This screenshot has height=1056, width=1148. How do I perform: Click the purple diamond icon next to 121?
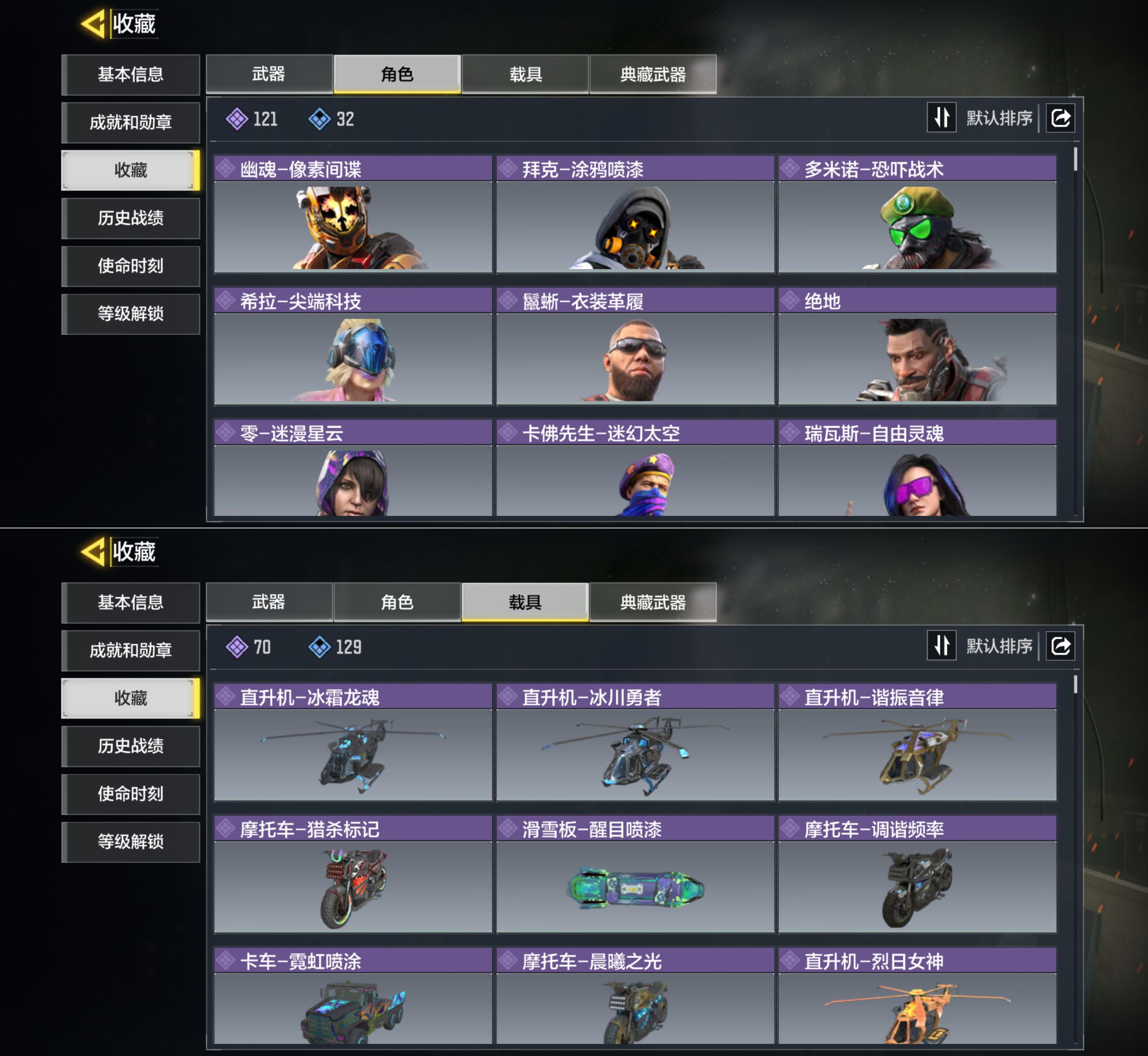(x=236, y=119)
